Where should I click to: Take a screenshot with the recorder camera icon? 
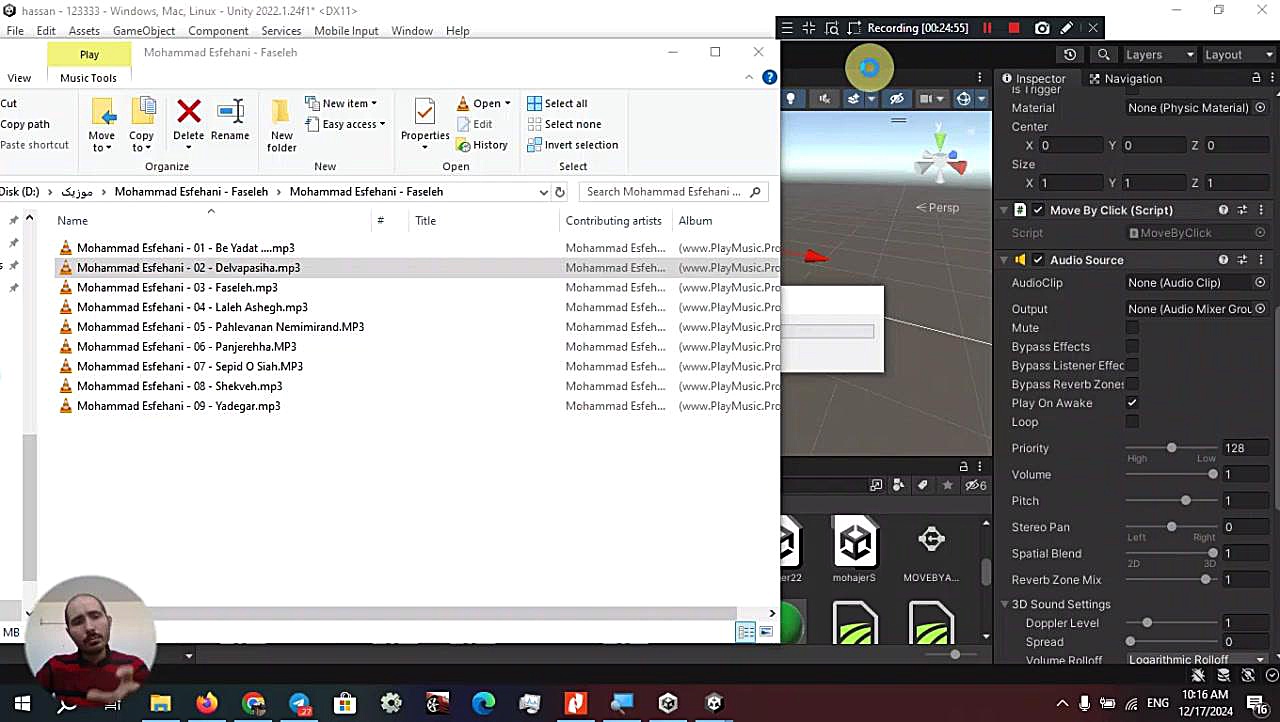pyautogui.click(x=1042, y=28)
